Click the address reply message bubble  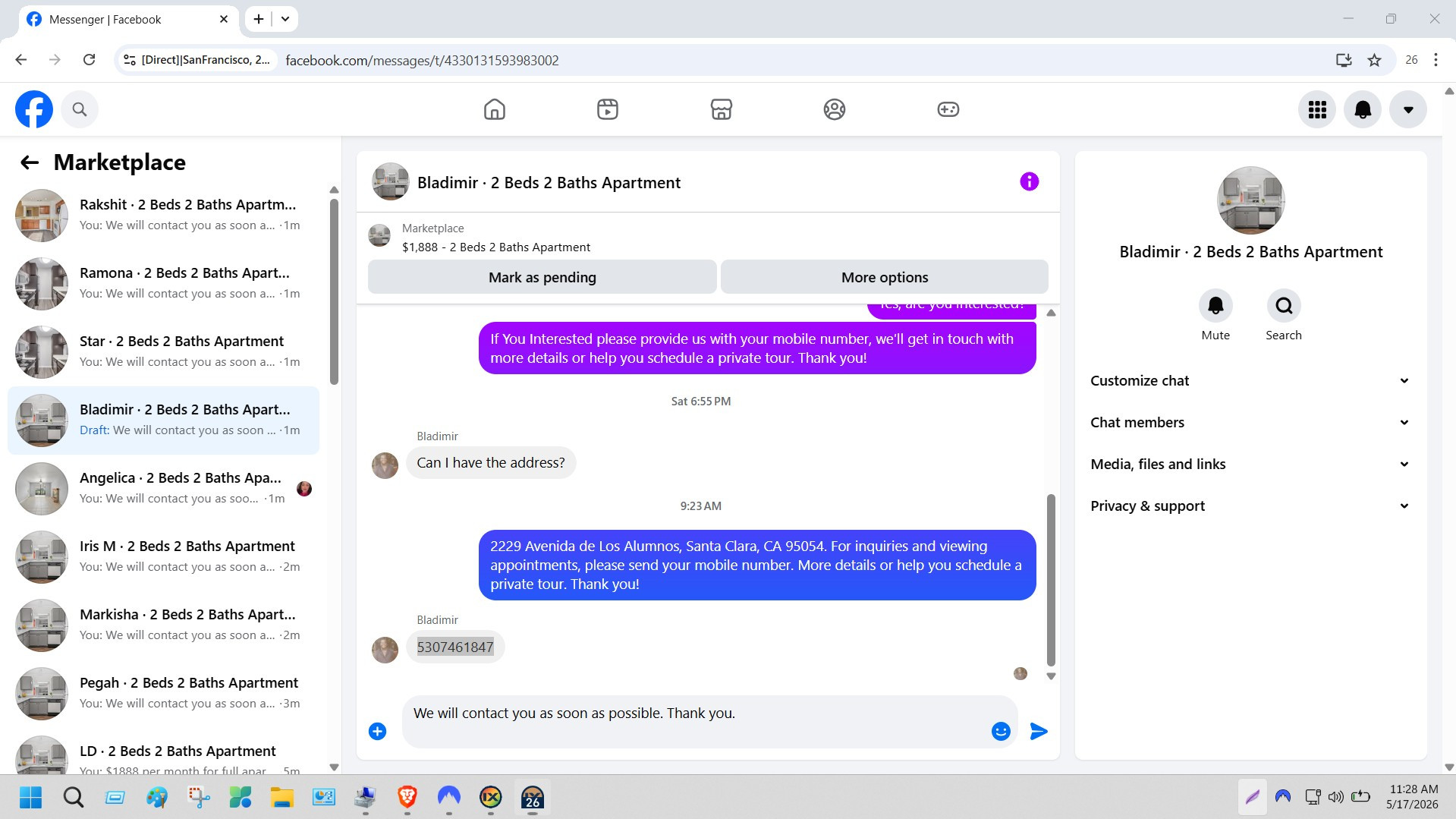click(757, 565)
